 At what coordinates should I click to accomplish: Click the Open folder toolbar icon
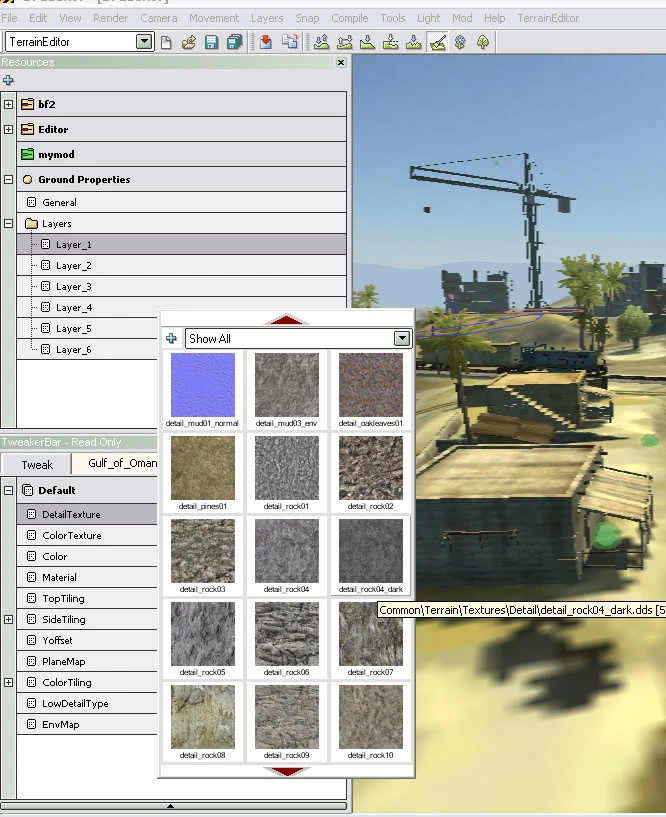point(189,42)
